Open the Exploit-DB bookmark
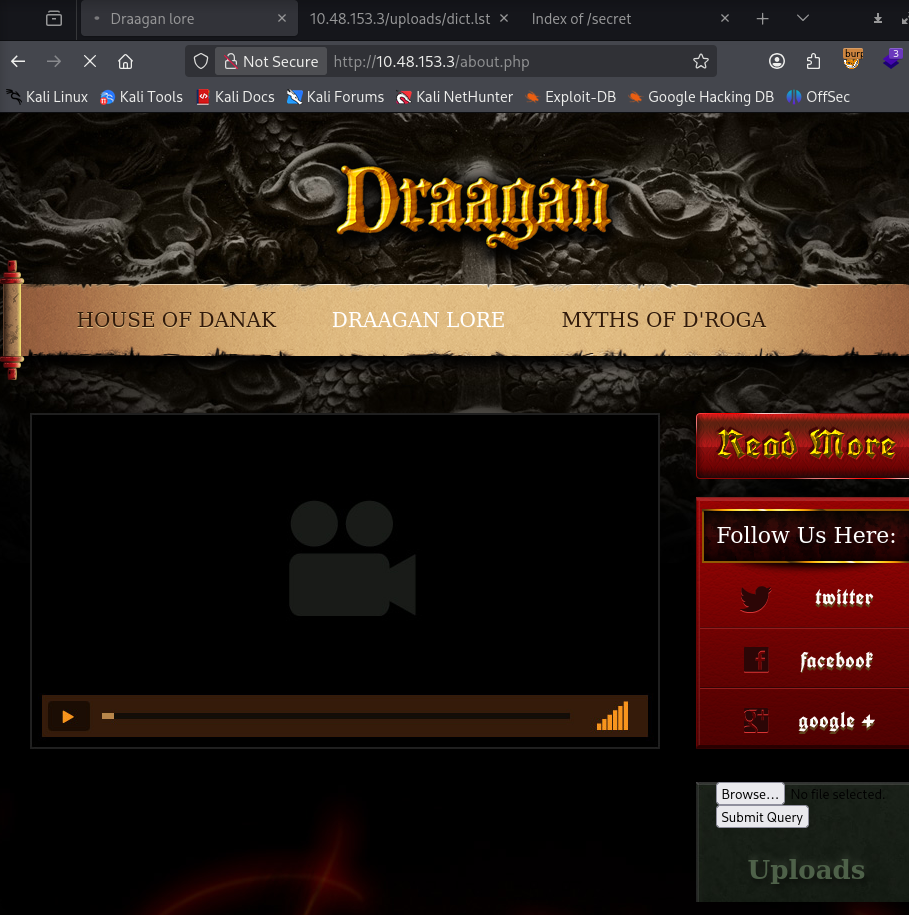Viewport: 909px width, 915px height. [x=571, y=97]
